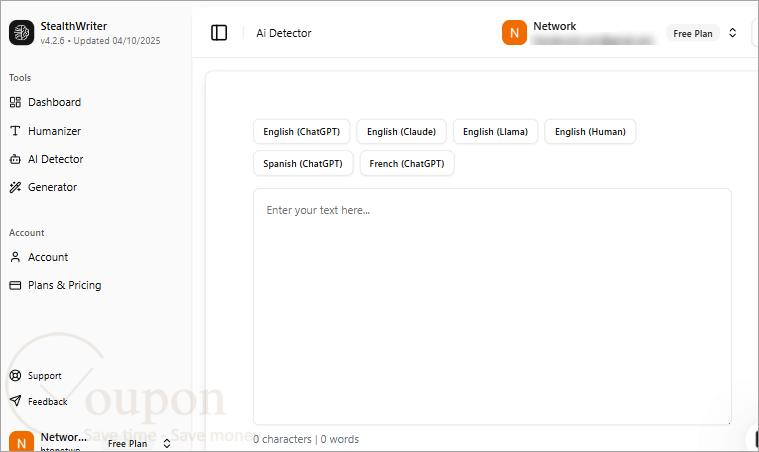Viewport: 759px width, 452px height.
Task: Expand the sidebar footer account chevrons
Action: click(167, 443)
